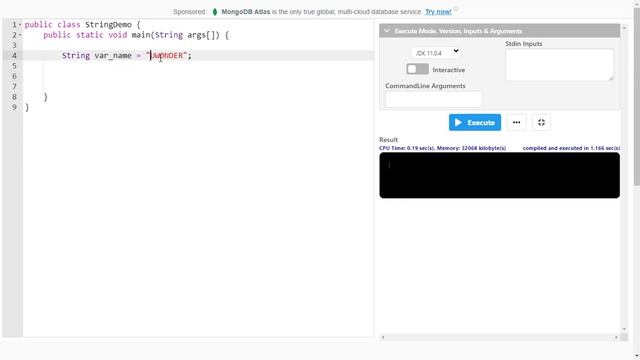Open the JDK 11.0.4 version dropdown

436,53
